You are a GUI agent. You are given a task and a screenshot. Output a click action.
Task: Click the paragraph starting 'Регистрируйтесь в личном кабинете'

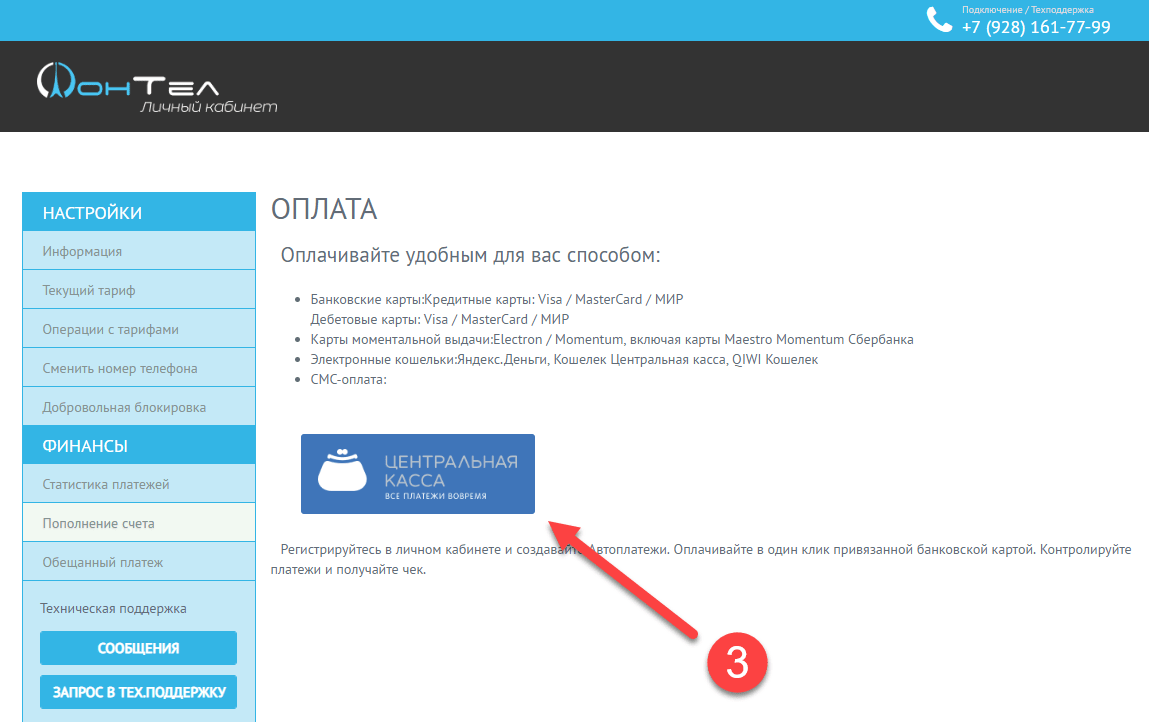(x=701, y=559)
